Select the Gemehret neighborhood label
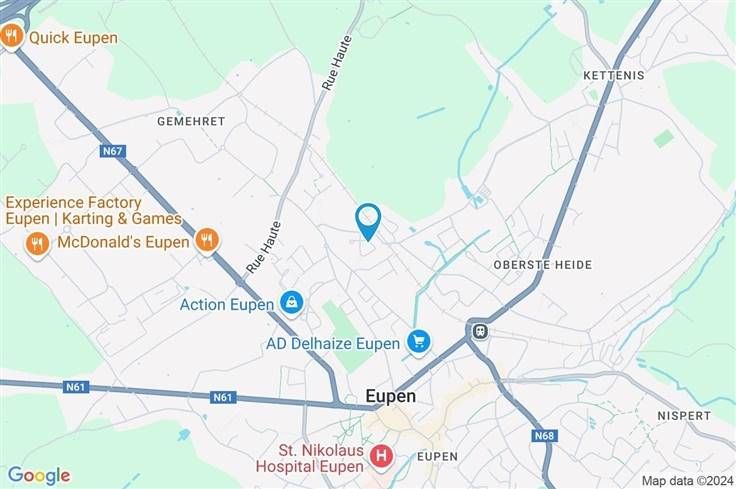Screen dimensions: 736x489 pos(191,122)
